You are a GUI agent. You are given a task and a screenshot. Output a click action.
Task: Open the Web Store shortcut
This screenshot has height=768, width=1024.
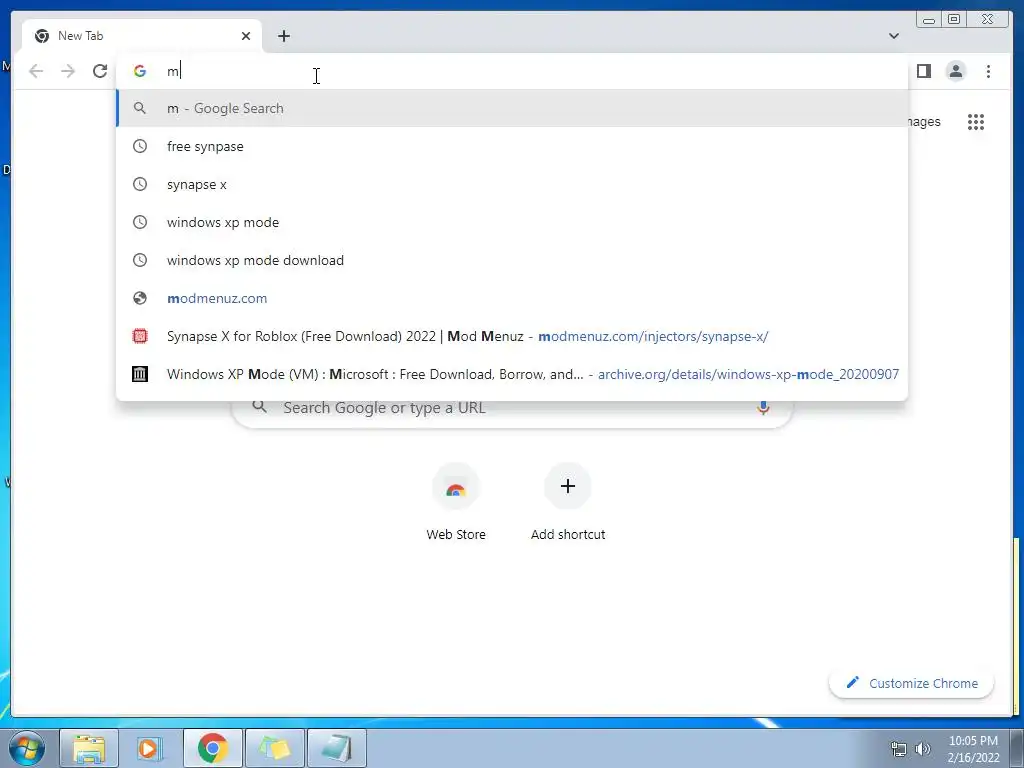click(456, 502)
